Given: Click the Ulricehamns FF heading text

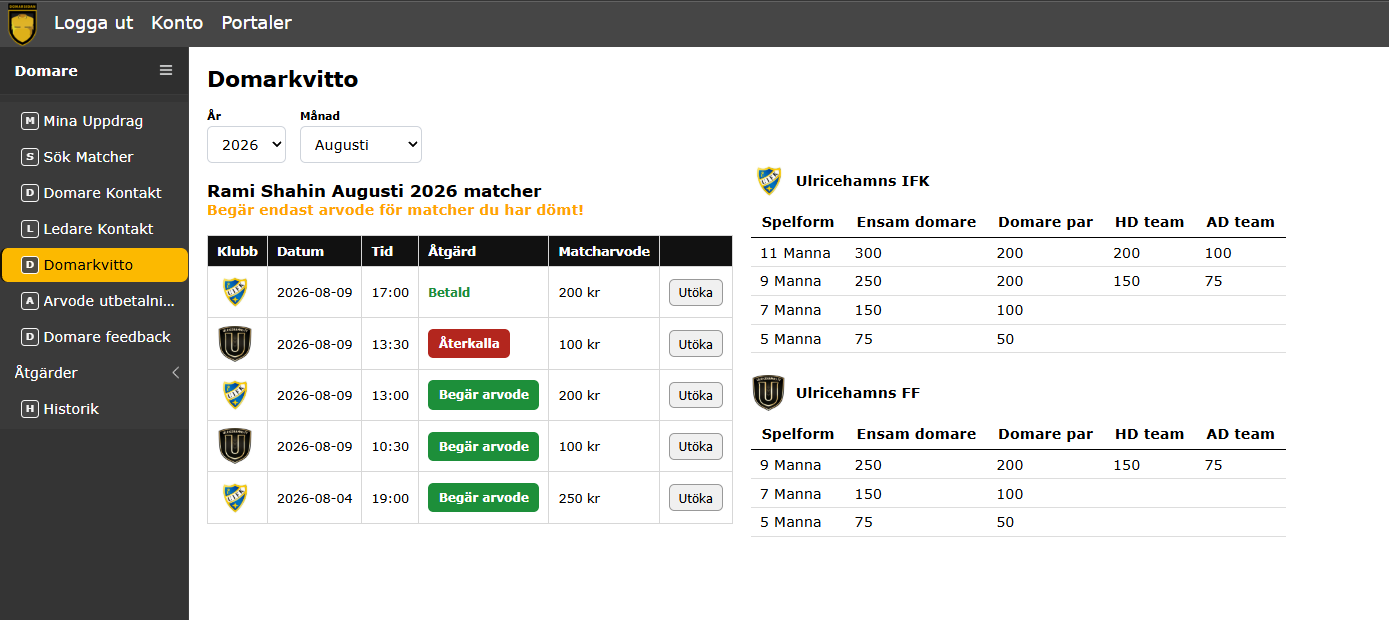Looking at the screenshot, I should (857, 393).
